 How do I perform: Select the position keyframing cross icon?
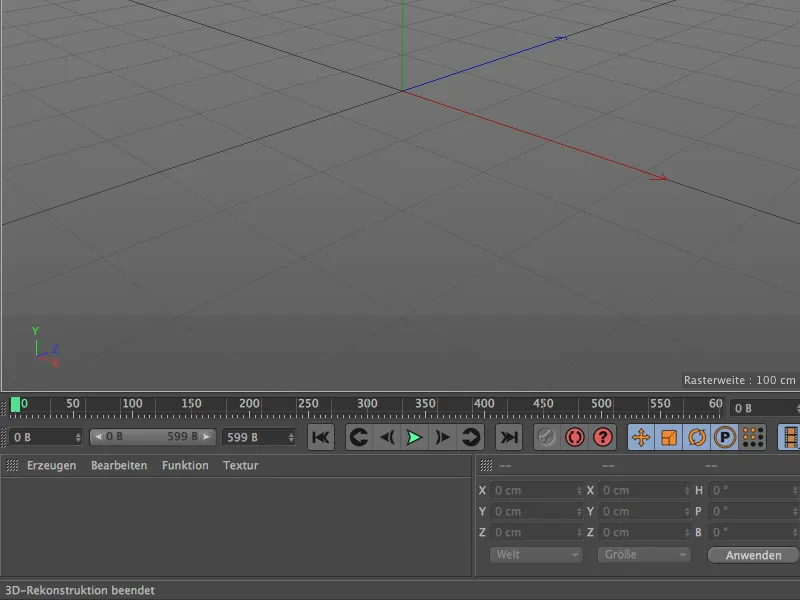click(641, 435)
